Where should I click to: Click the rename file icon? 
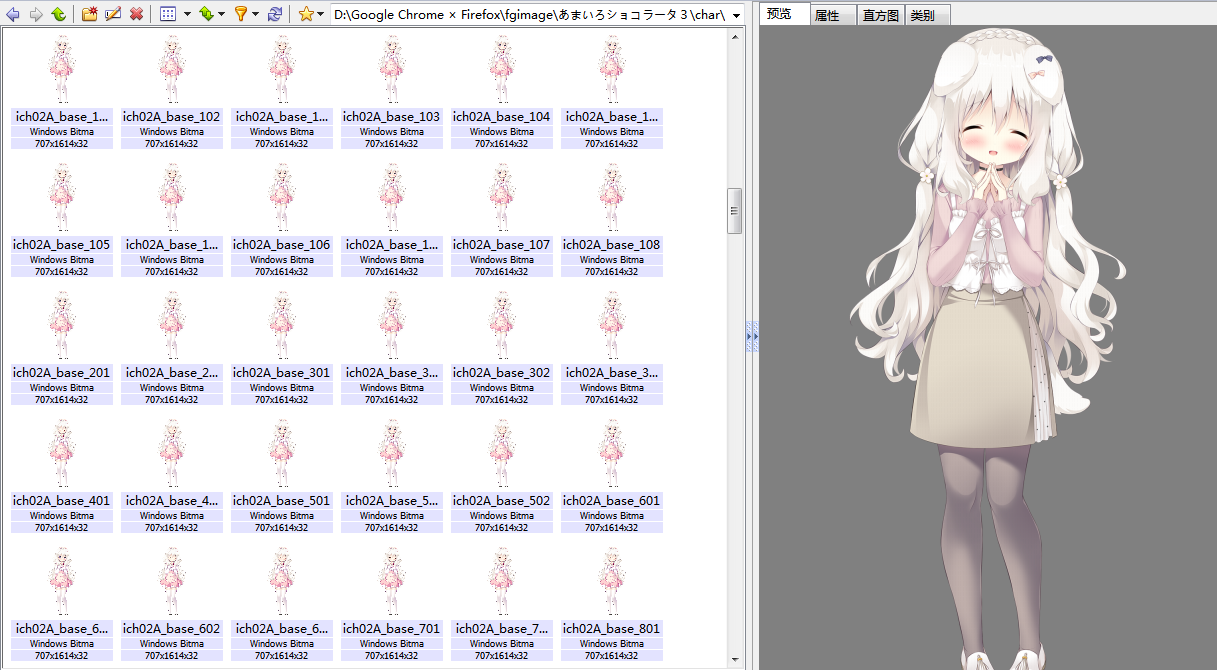point(113,14)
